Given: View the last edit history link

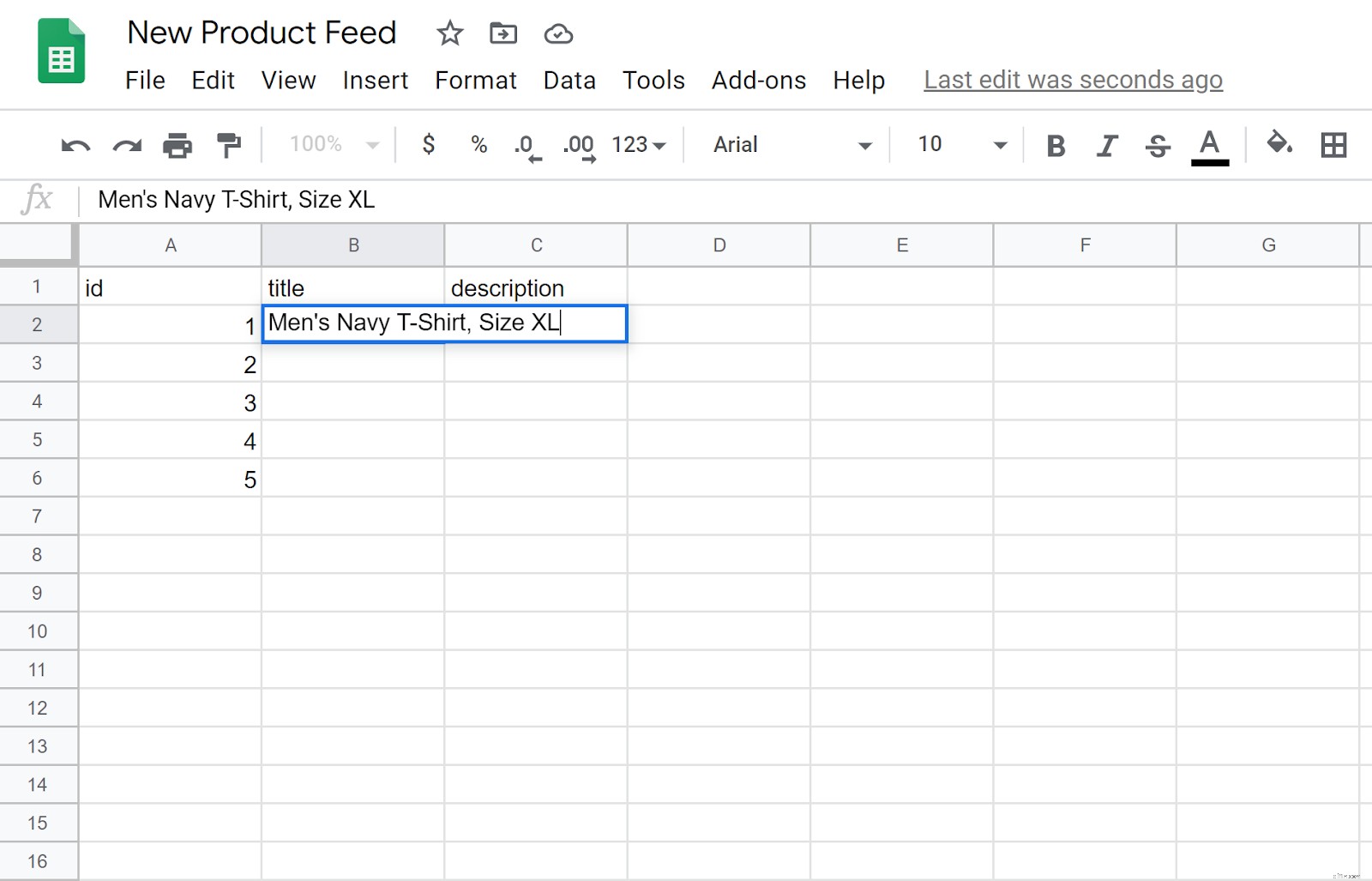Looking at the screenshot, I should (x=1072, y=80).
